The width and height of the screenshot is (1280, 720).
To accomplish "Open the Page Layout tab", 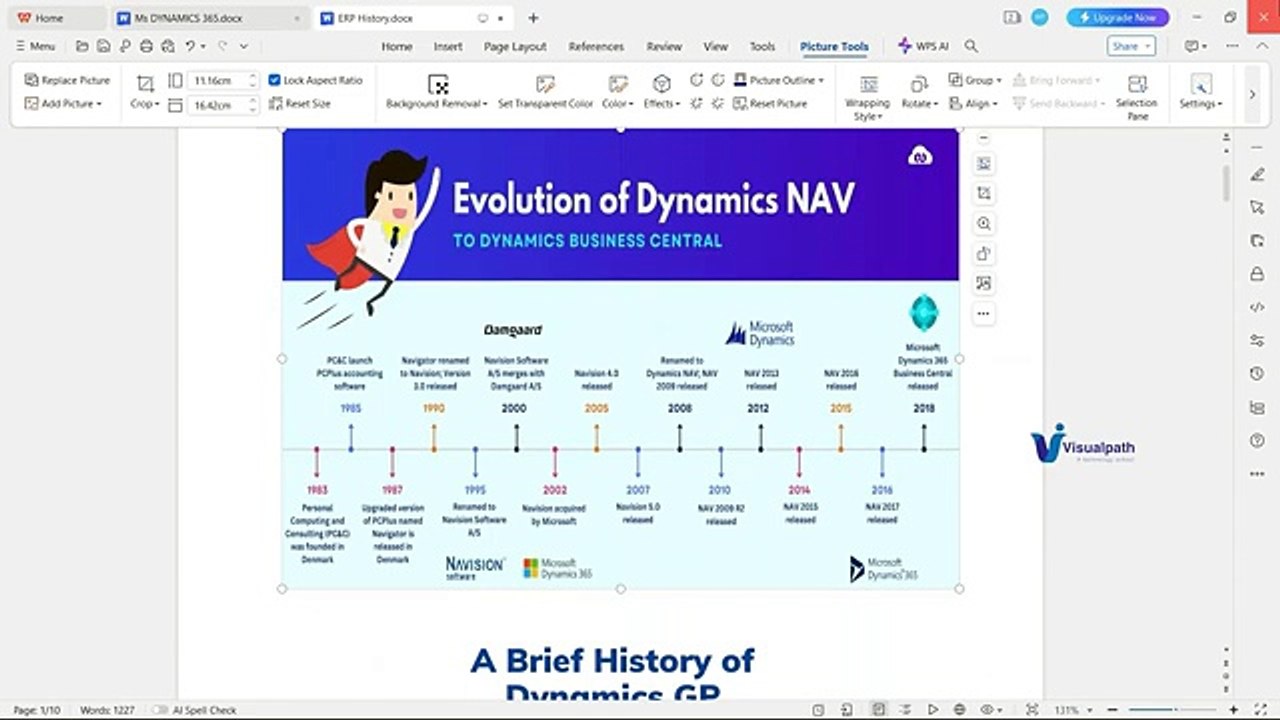I will click(x=515, y=46).
